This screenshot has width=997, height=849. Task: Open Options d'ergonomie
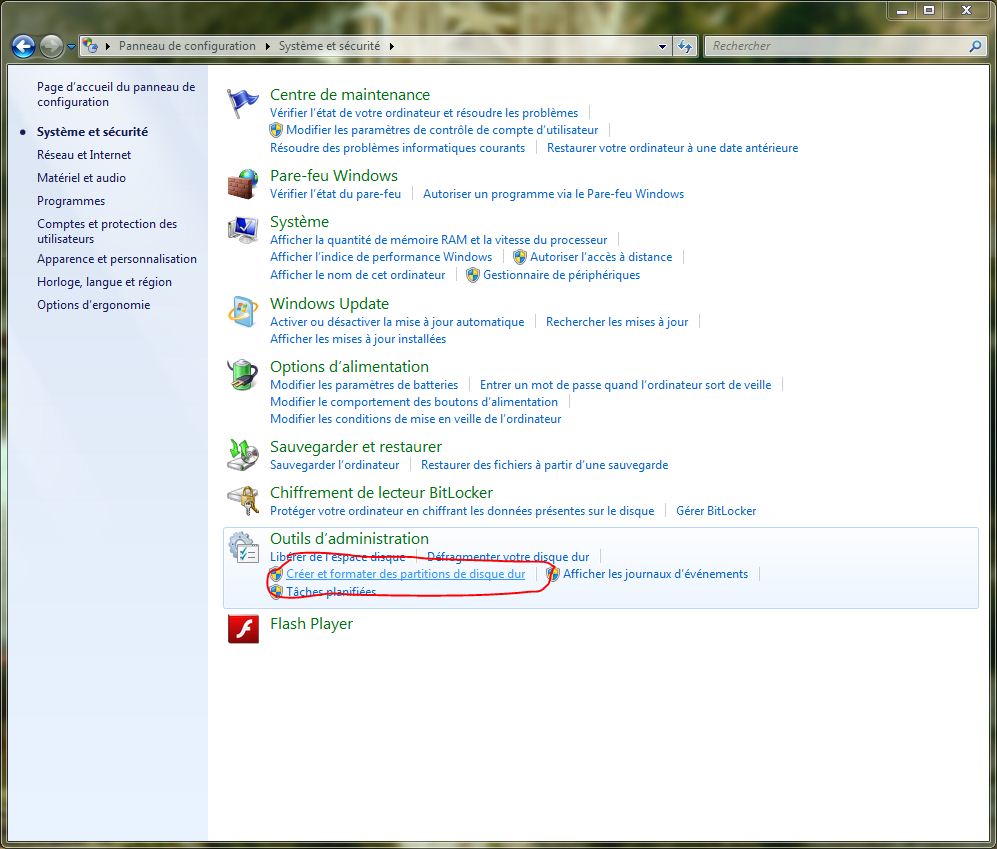click(x=93, y=305)
